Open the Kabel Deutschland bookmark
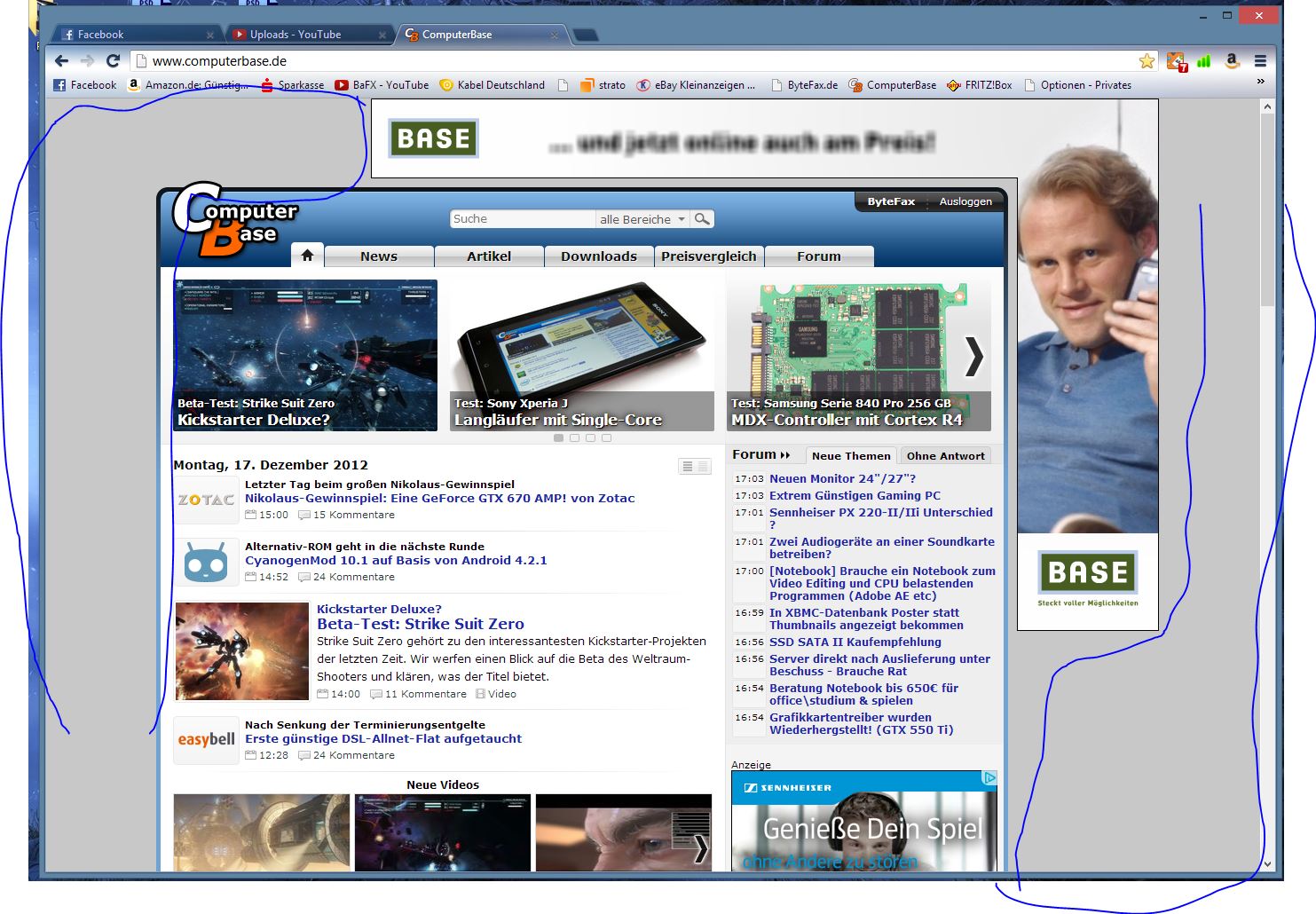 (492, 85)
